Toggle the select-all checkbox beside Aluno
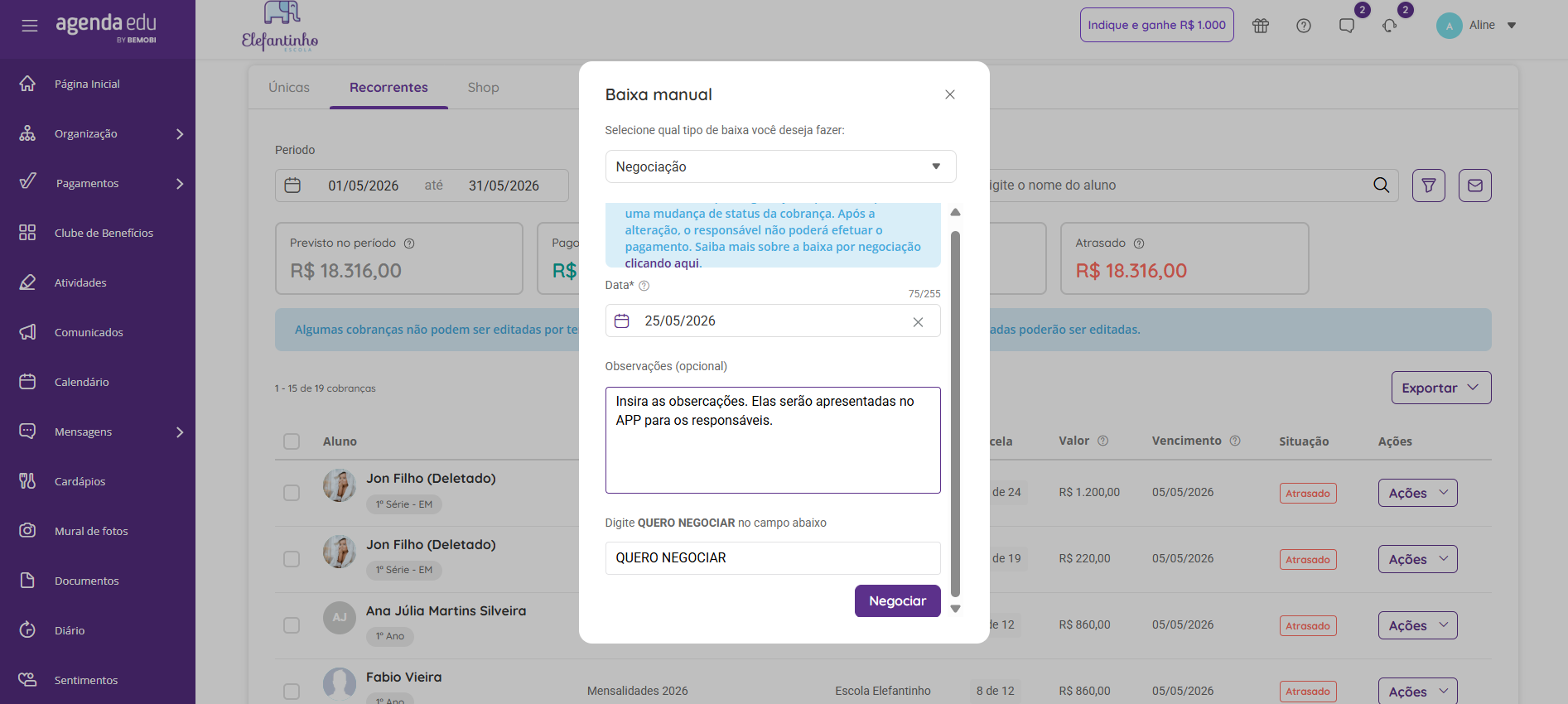This screenshot has height=704, width=1568. coord(292,441)
